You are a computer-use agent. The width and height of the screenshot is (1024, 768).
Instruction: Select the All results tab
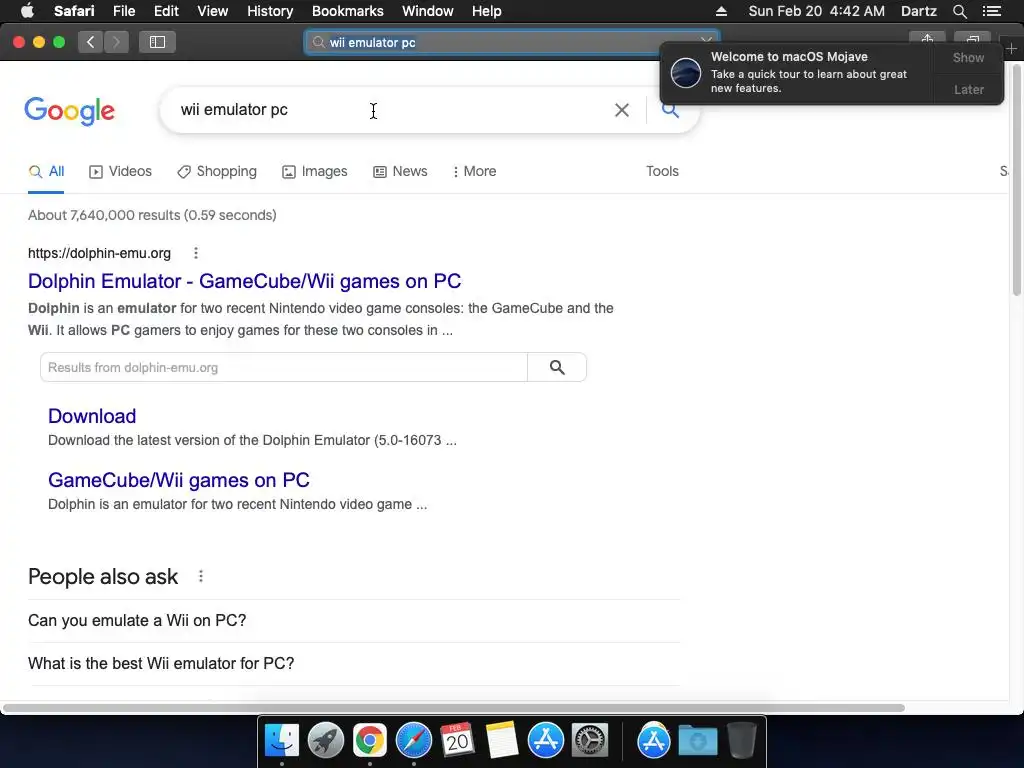pyautogui.click(x=46, y=172)
